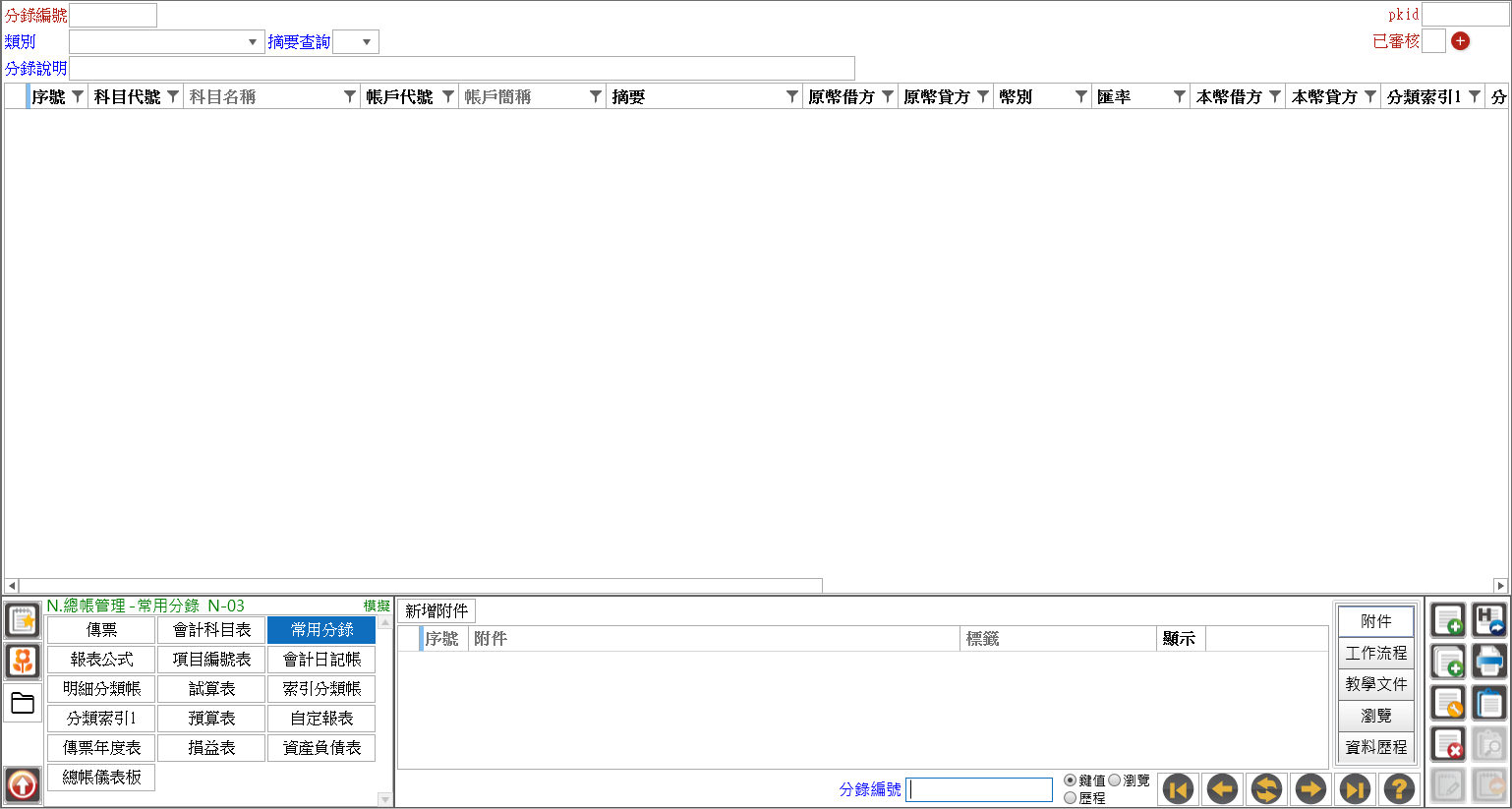The width and height of the screenshot is (1512, 809).
Task: Open the 摘要查詢 dropdown list
Action: [367, 42]
